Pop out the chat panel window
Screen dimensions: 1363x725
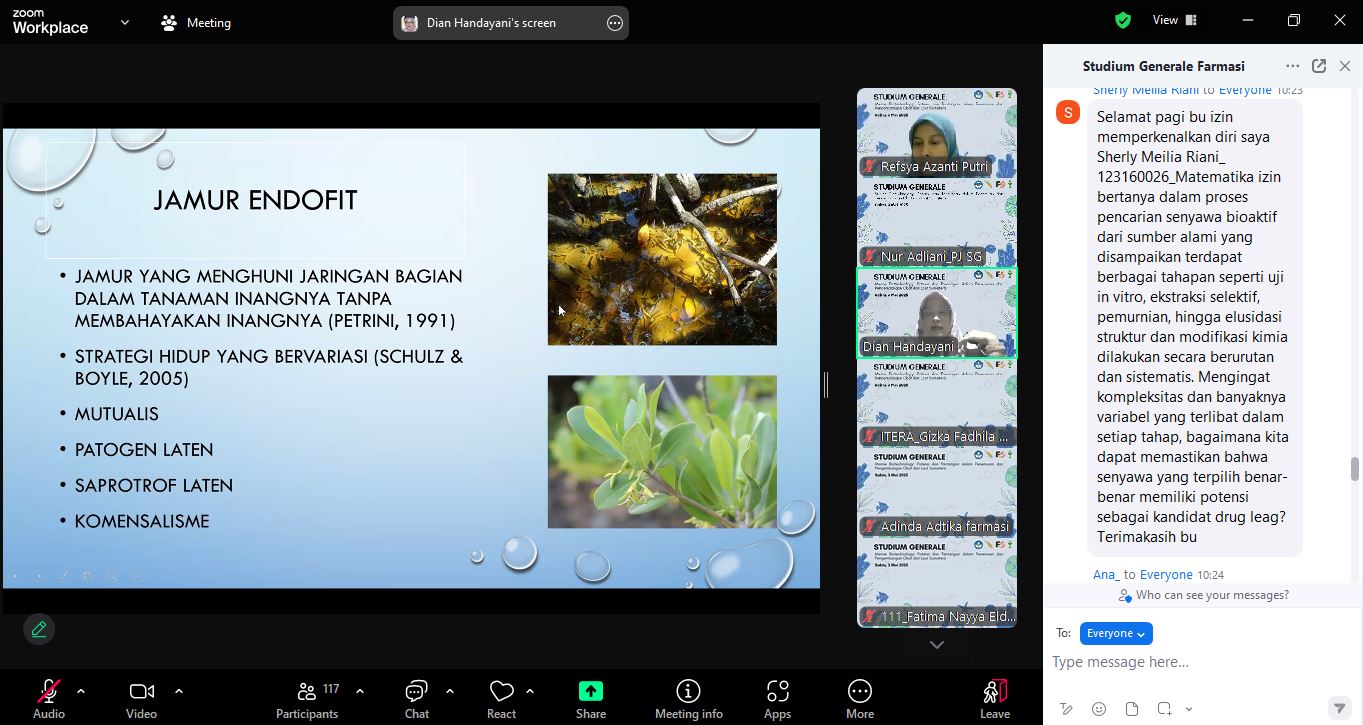[1319, 66]
